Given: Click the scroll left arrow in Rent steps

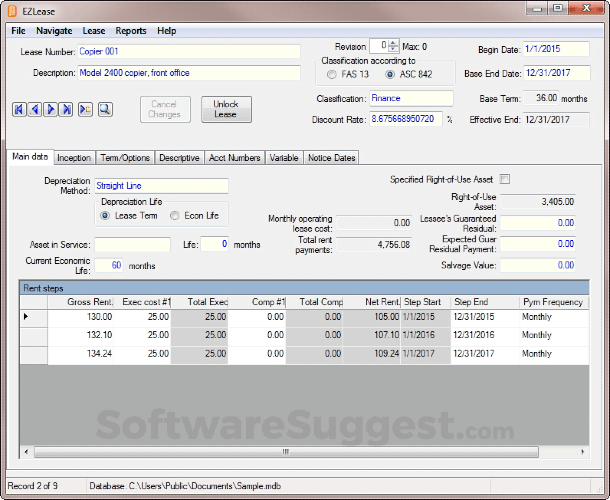Looking at the screenshot, I should point(26,452).
